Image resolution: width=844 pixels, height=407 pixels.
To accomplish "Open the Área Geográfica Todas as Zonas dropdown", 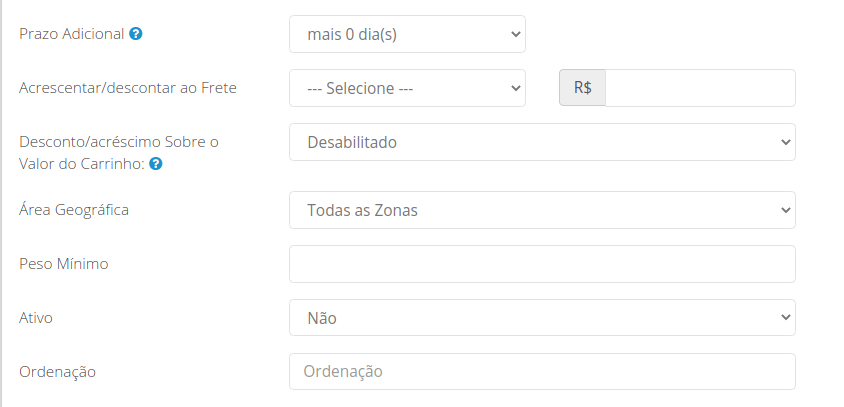I will coord(542,210).
